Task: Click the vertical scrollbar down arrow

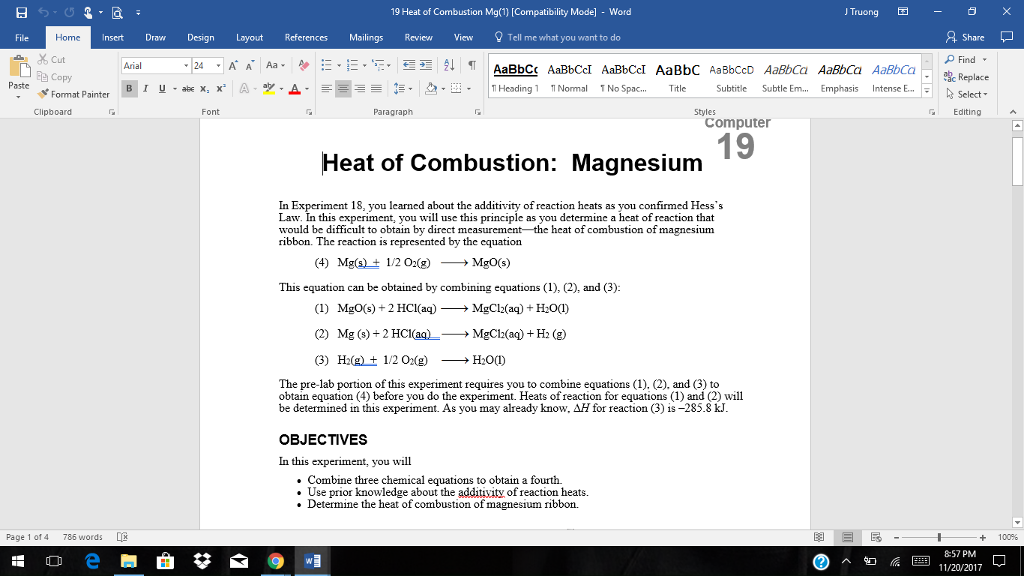Action: click(1017, 522)
